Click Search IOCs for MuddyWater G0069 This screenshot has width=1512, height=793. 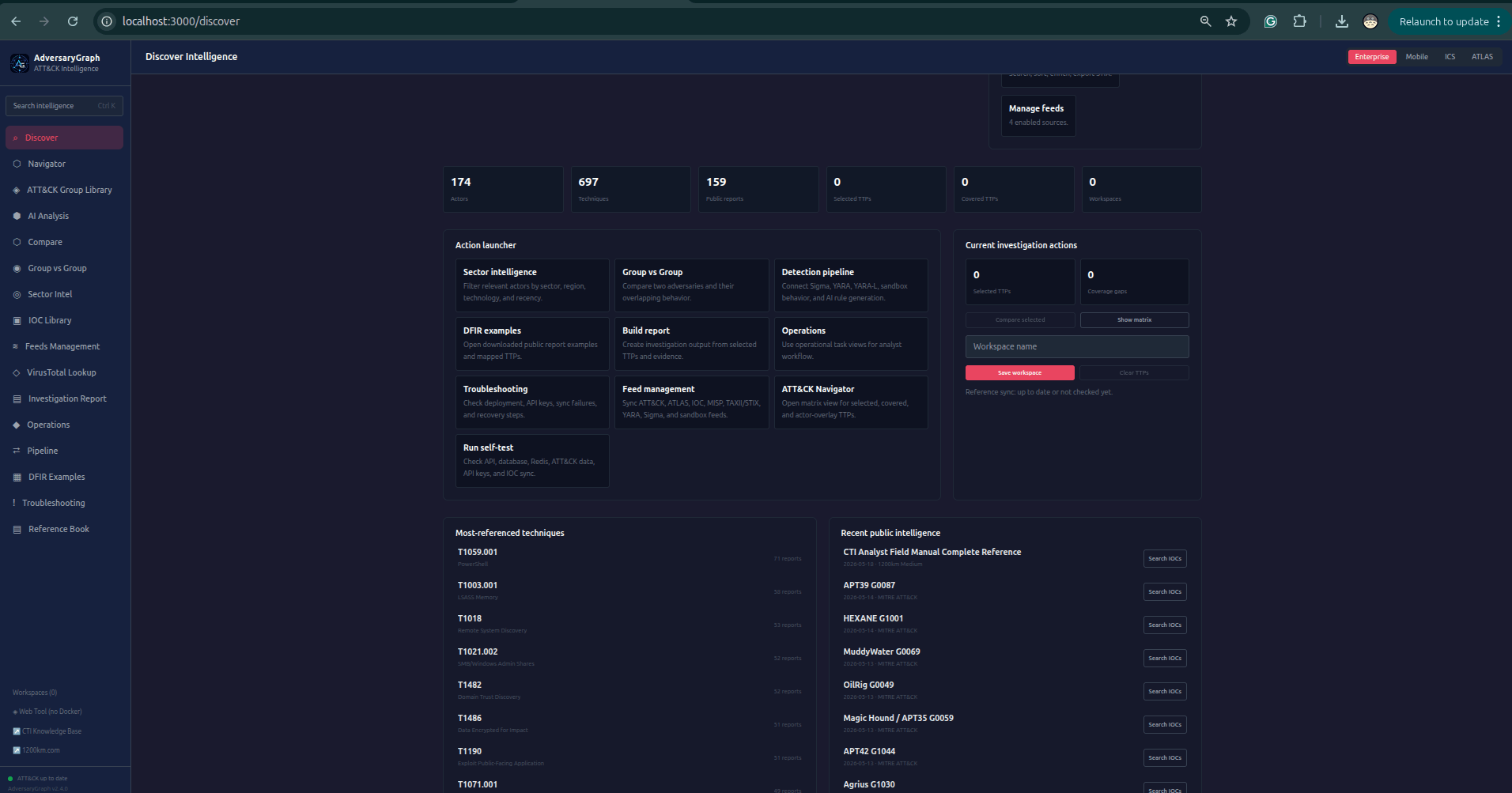[1165, 659]
